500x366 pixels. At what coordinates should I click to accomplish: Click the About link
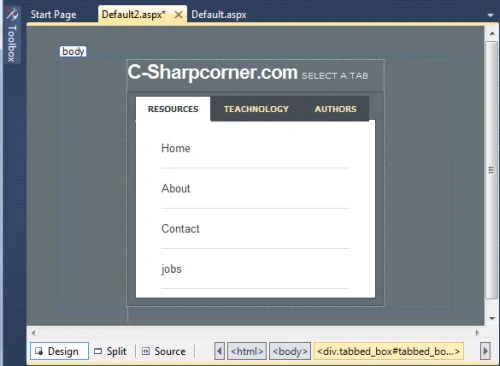(x=176, y=188)
